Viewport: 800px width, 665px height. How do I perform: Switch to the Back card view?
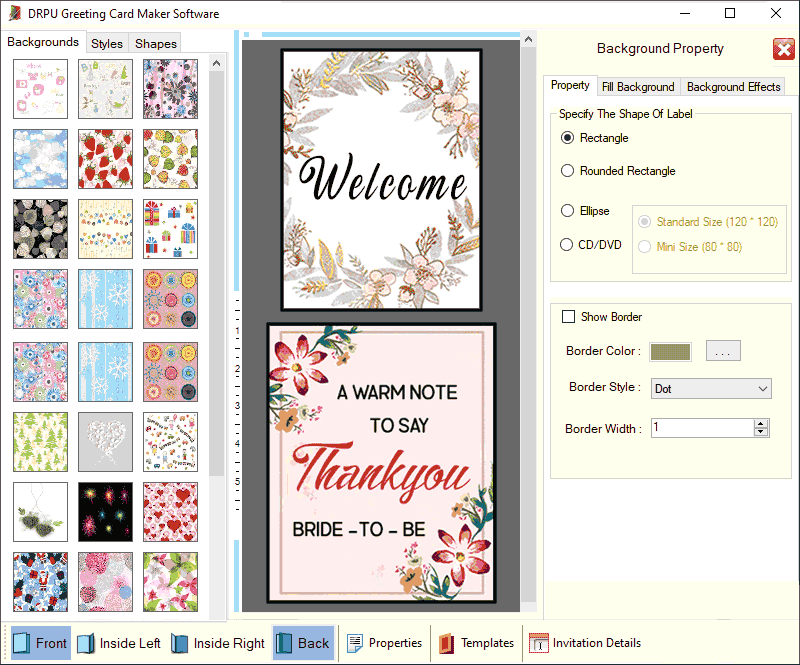303,643
